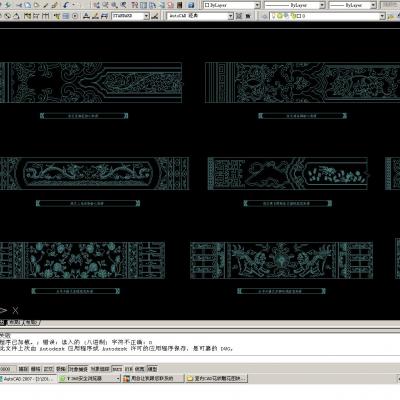Open the folder window taskbar button

(217, 379)
